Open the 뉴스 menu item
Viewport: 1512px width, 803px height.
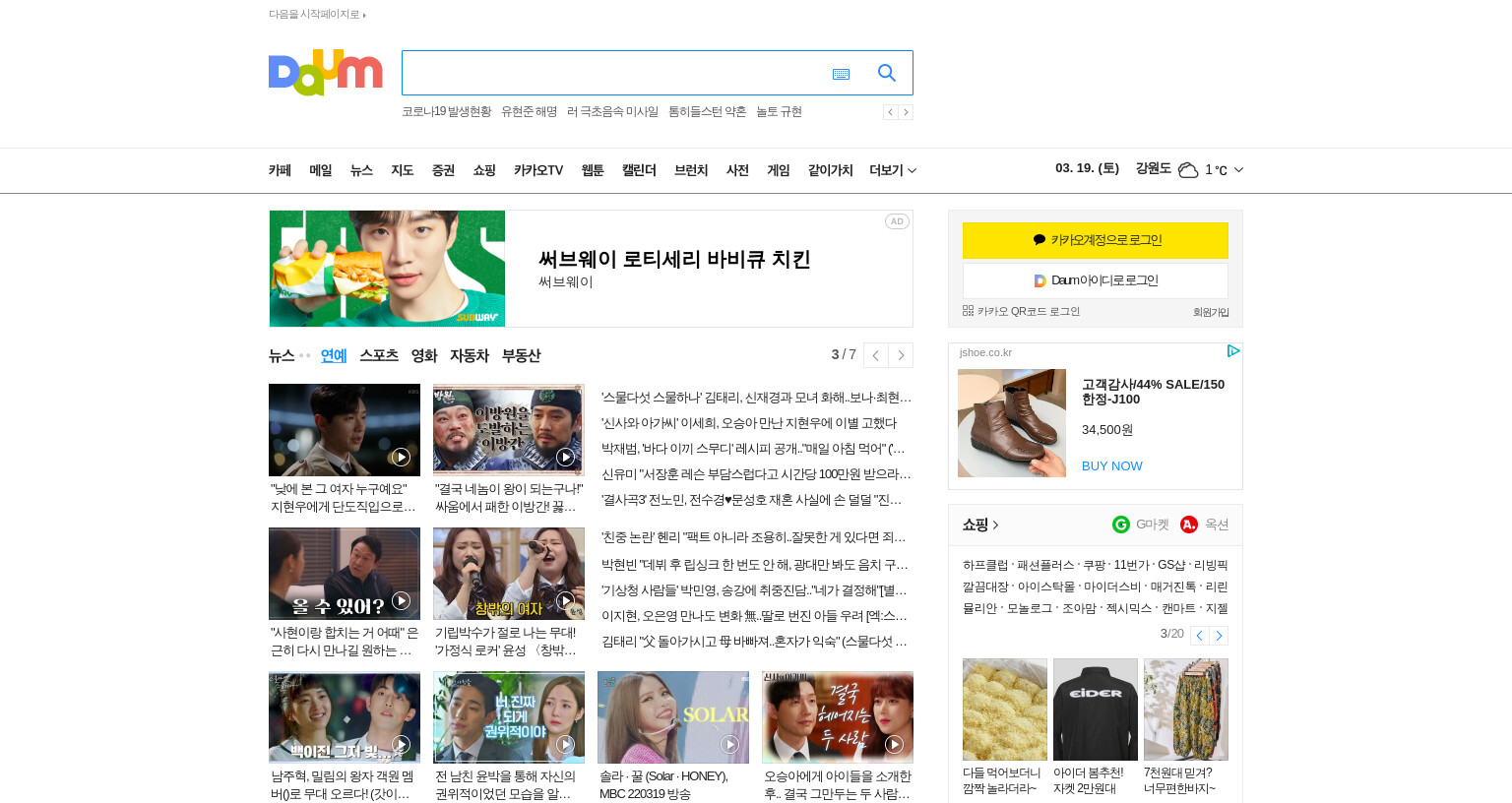[x=361, y=170]
